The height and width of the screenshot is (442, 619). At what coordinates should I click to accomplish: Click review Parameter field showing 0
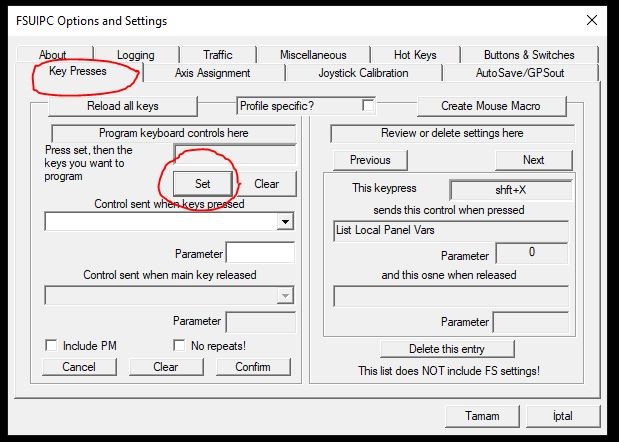531,253
